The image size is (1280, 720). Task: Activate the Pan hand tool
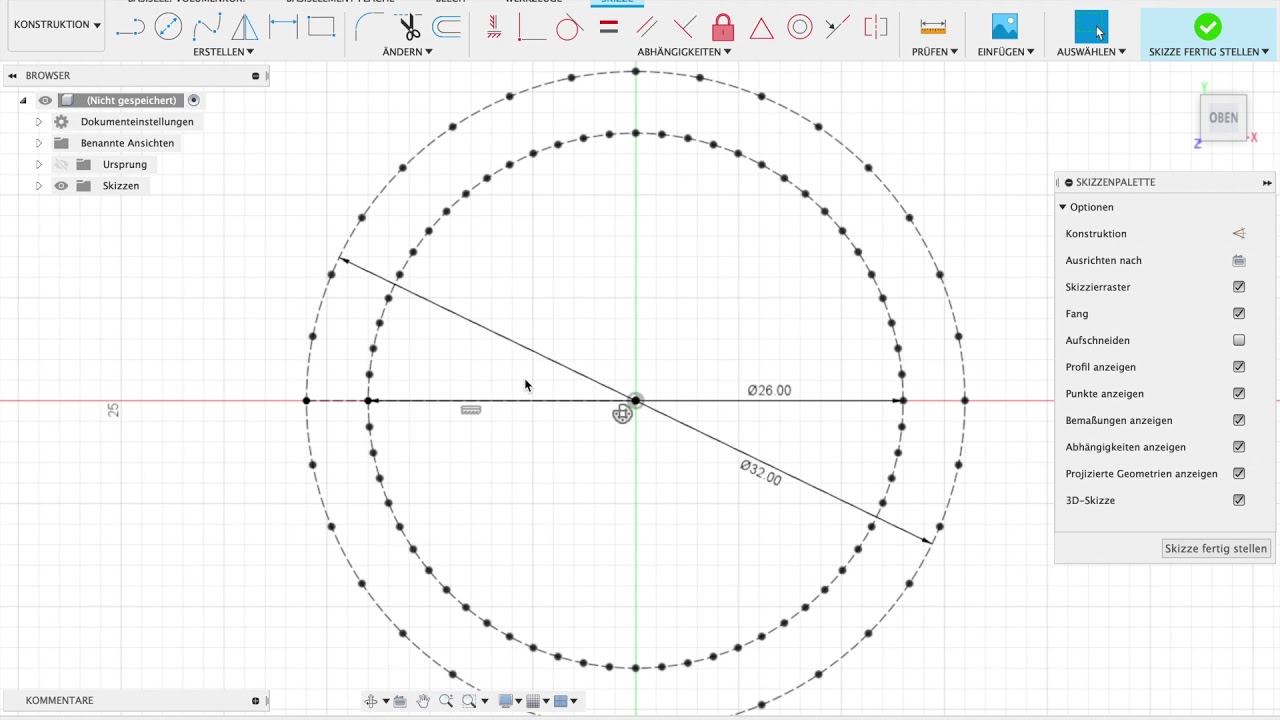(x=423, y=701)
